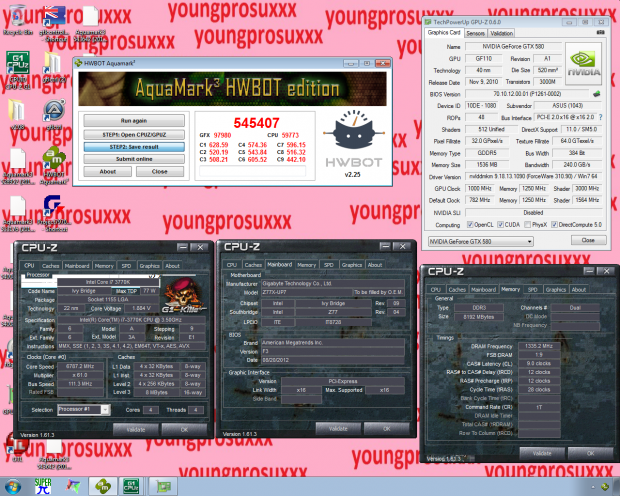This screenshot has width=620, height=496.
Task: Open the HWBOT Aquamark desktop shortcut
Action: pos(54,165)
